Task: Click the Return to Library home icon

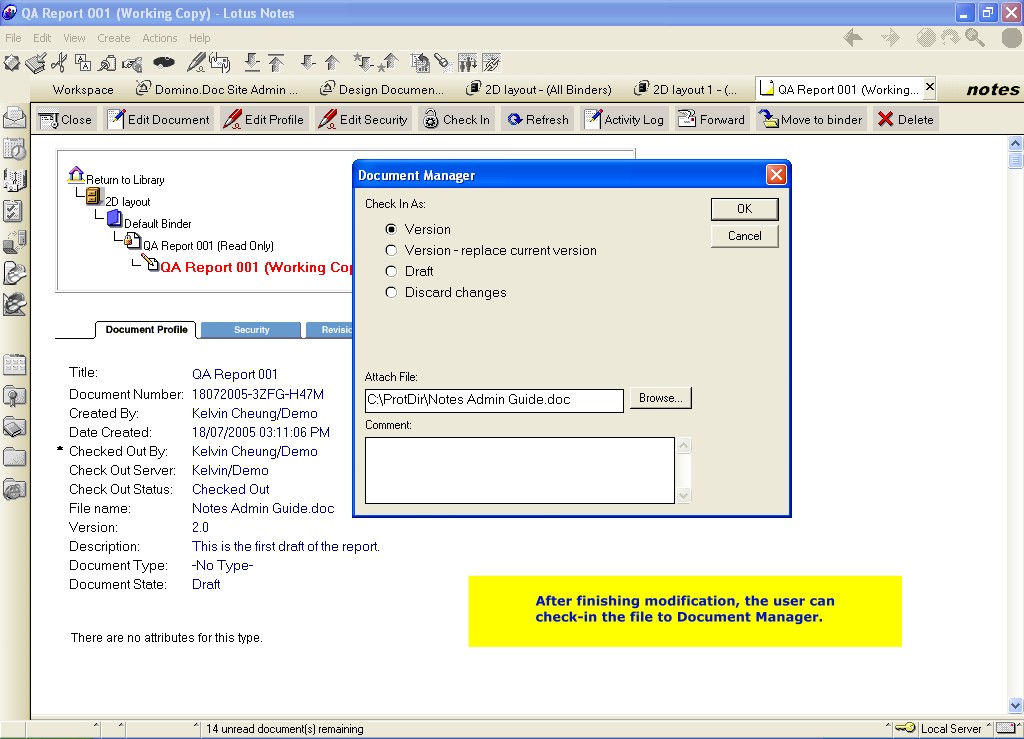Action: point(76,178)
